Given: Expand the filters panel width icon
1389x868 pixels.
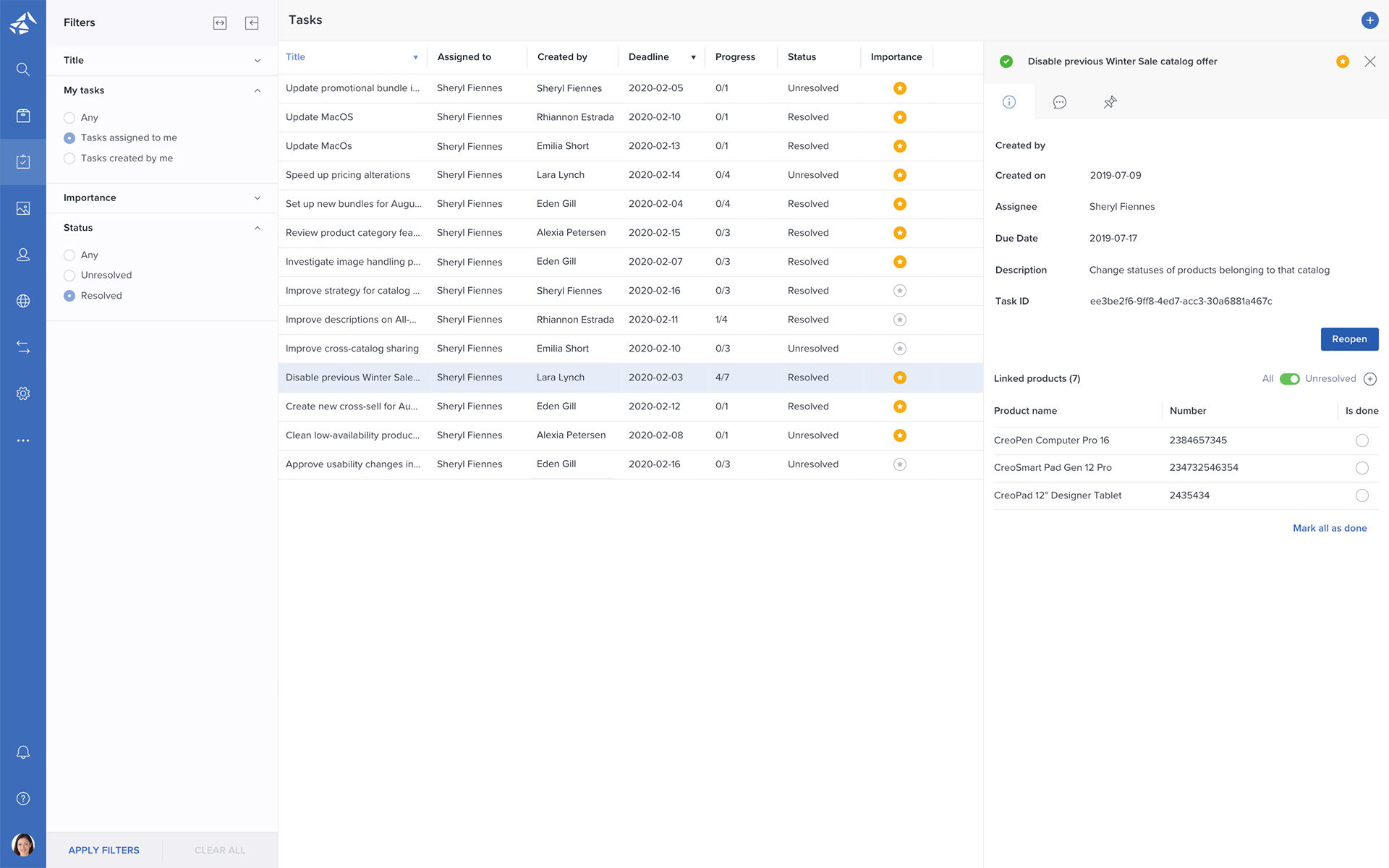Looking at the screenshot, I should pyautogui.click(x=220, y=23).
